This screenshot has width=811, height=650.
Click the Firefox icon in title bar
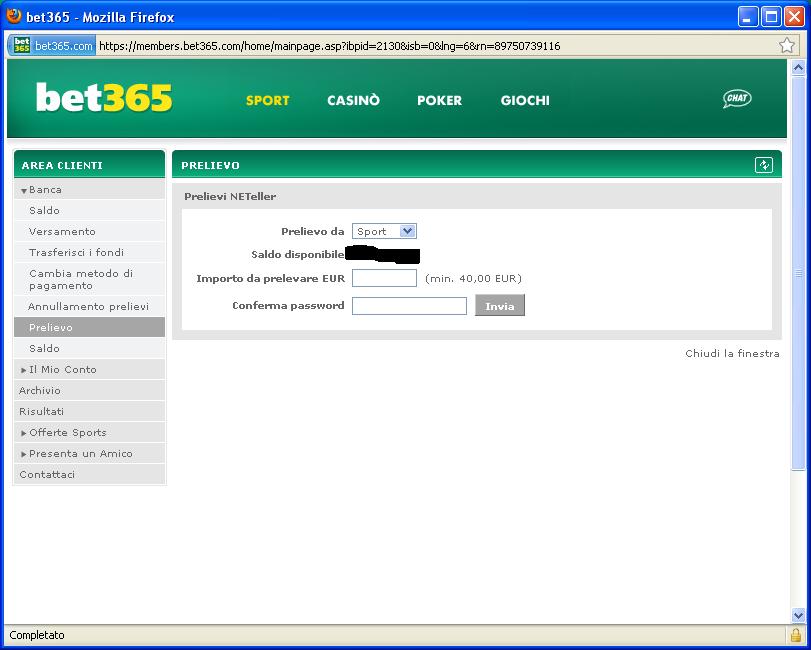coord(13,16)
